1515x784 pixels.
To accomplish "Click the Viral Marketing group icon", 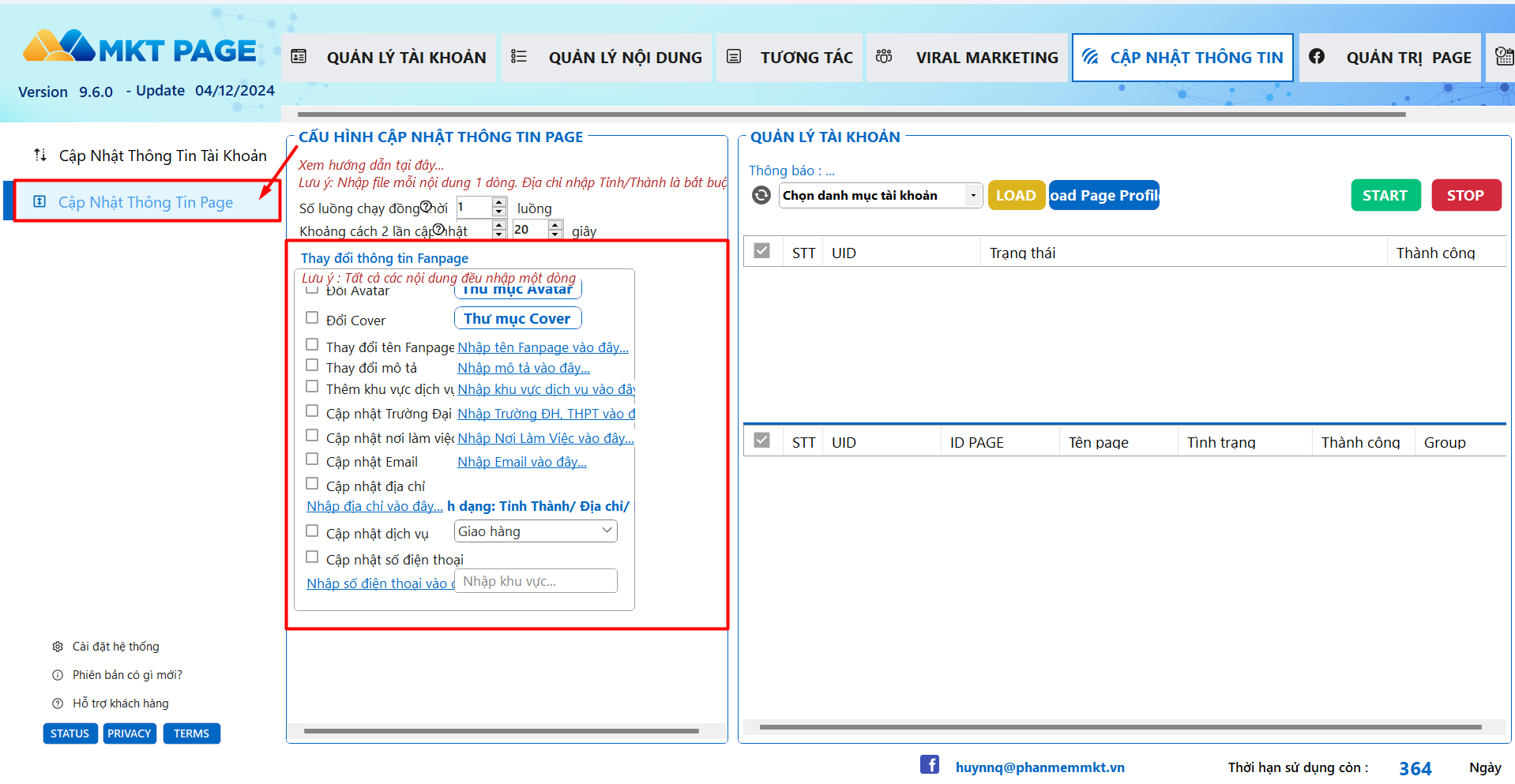I will click(884, 56).
